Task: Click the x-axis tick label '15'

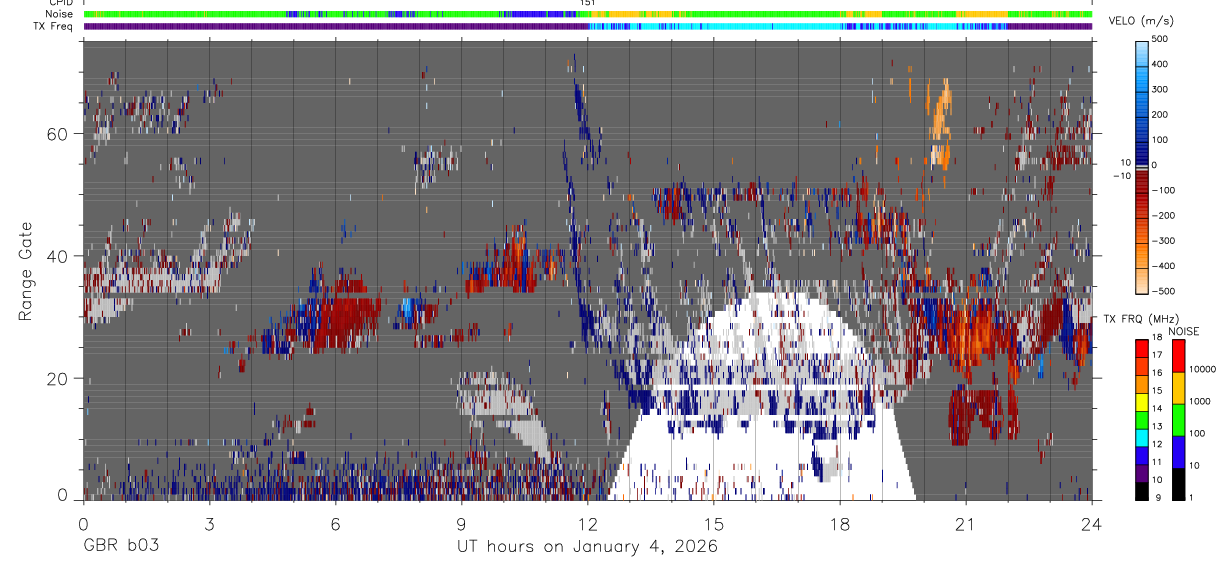Action: [713, 523]
